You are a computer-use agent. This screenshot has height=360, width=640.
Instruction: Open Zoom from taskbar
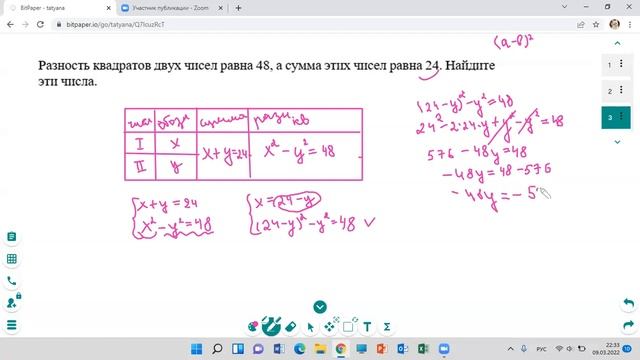point(444,349)
